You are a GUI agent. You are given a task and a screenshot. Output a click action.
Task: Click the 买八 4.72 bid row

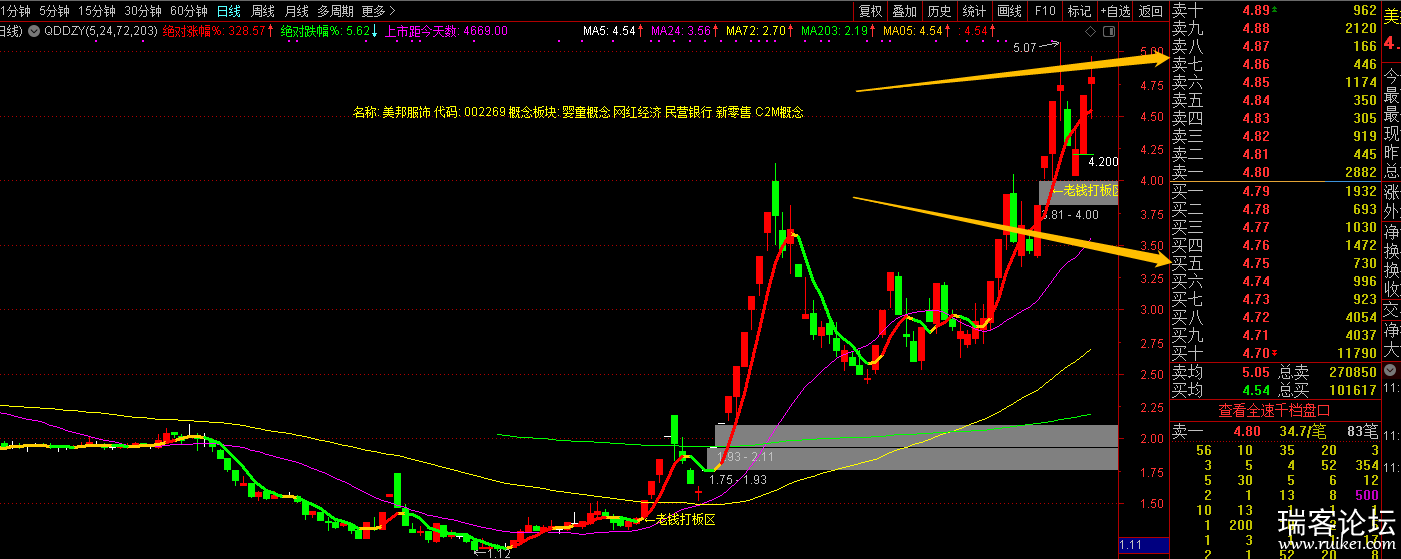tap(1274, 317)
